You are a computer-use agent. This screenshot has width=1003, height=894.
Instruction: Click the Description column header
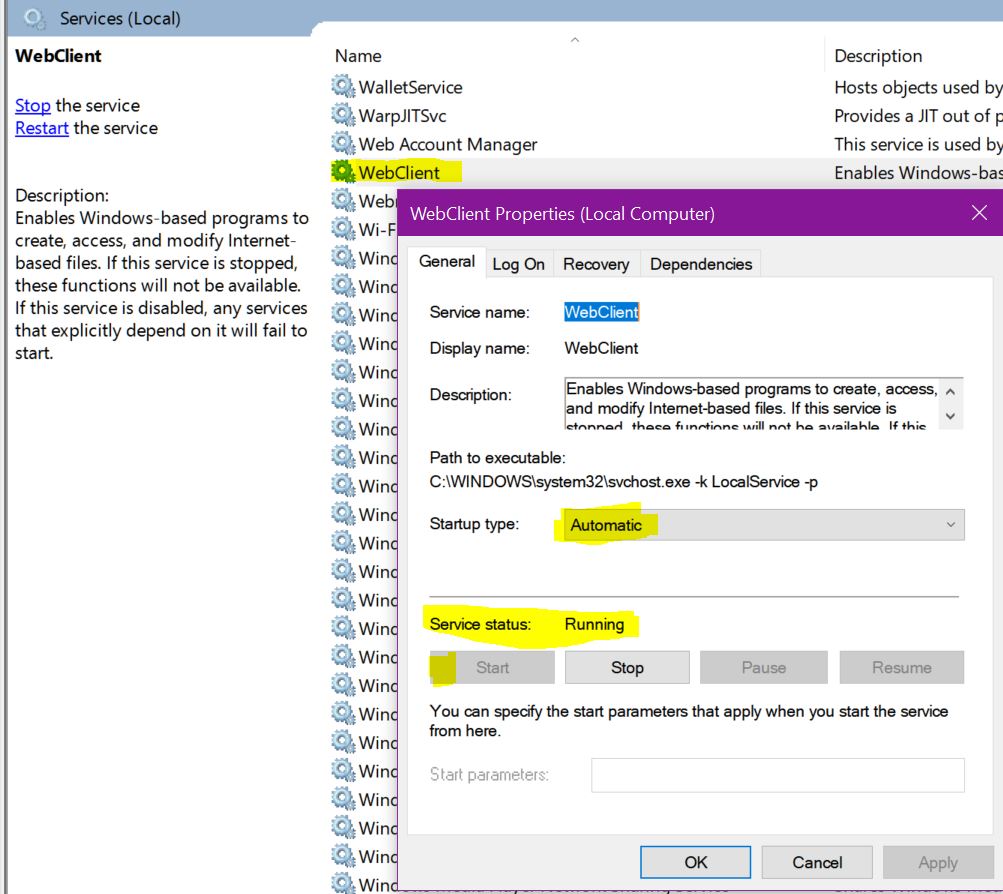[878, 56]
